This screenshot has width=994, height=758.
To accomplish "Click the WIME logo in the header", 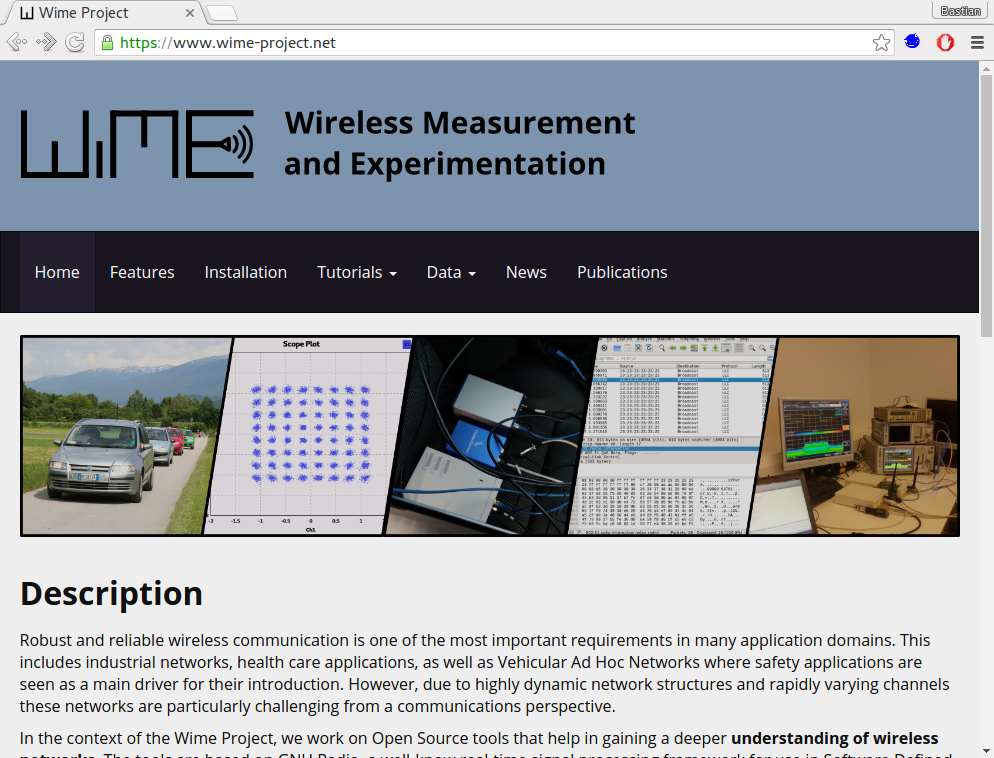I will 138,144.
